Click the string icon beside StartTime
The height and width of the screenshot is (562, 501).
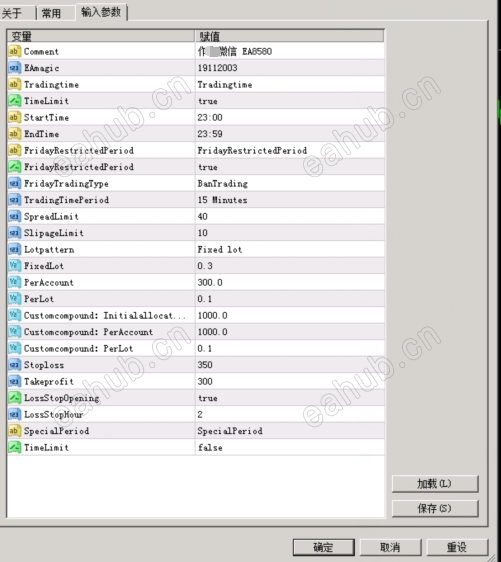coord(14,117)
